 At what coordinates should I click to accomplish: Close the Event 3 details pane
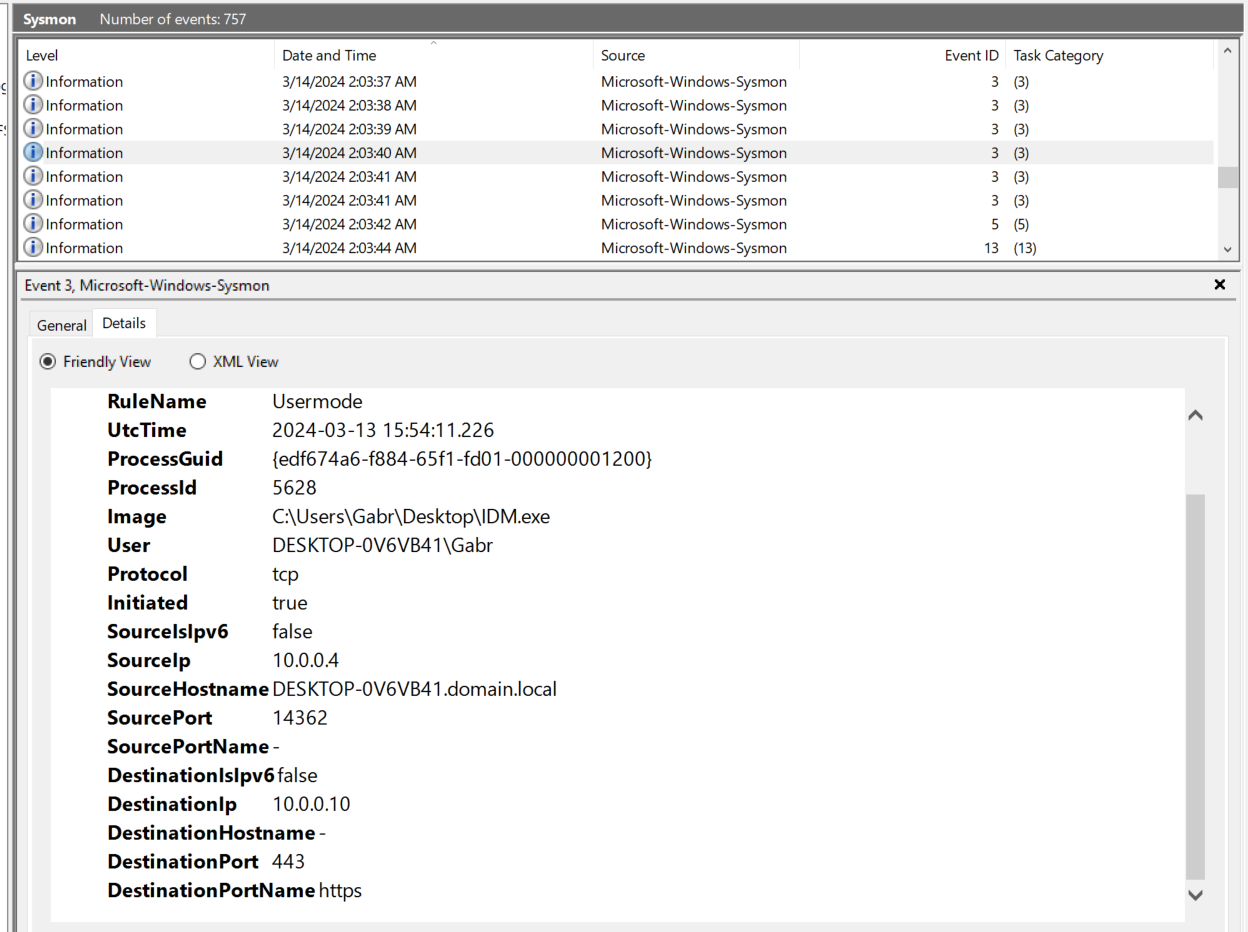1219,285
